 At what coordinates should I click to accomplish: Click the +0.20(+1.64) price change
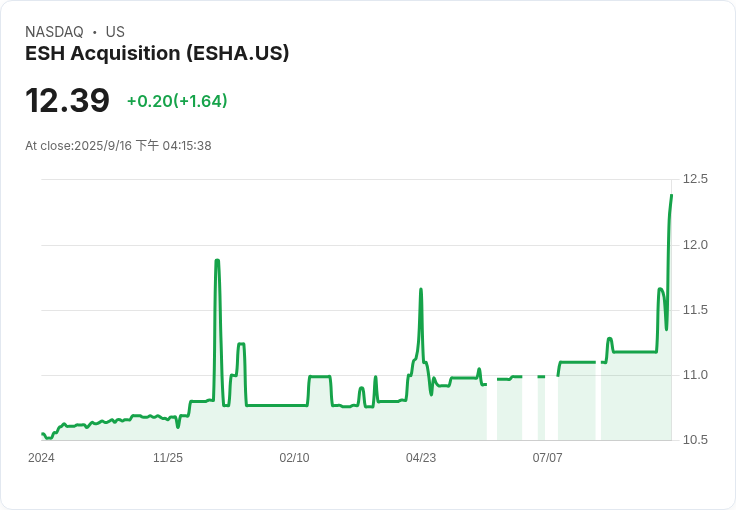coord(177,101)
